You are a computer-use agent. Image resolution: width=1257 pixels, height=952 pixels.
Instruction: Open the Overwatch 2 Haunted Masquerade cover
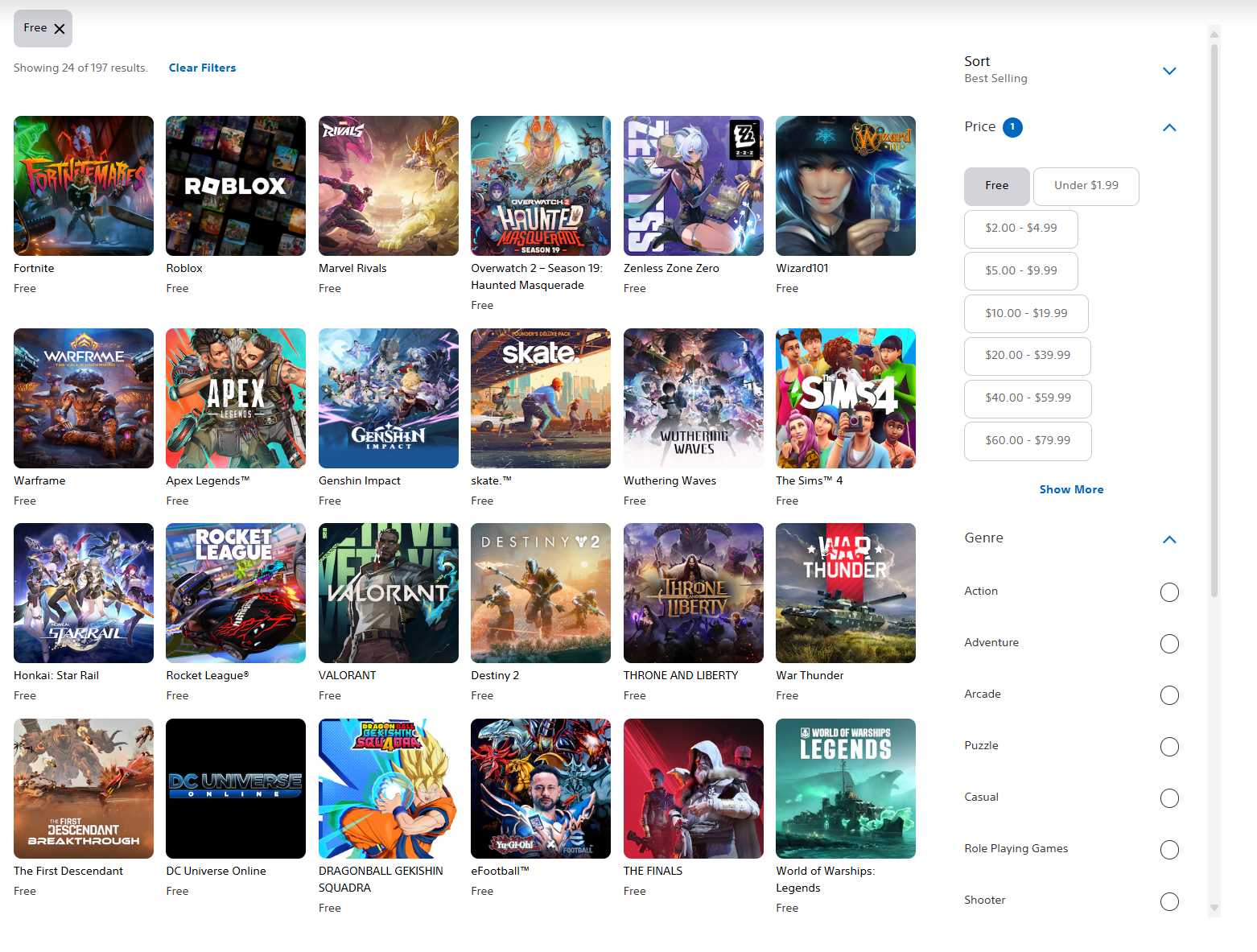(541, 186)
